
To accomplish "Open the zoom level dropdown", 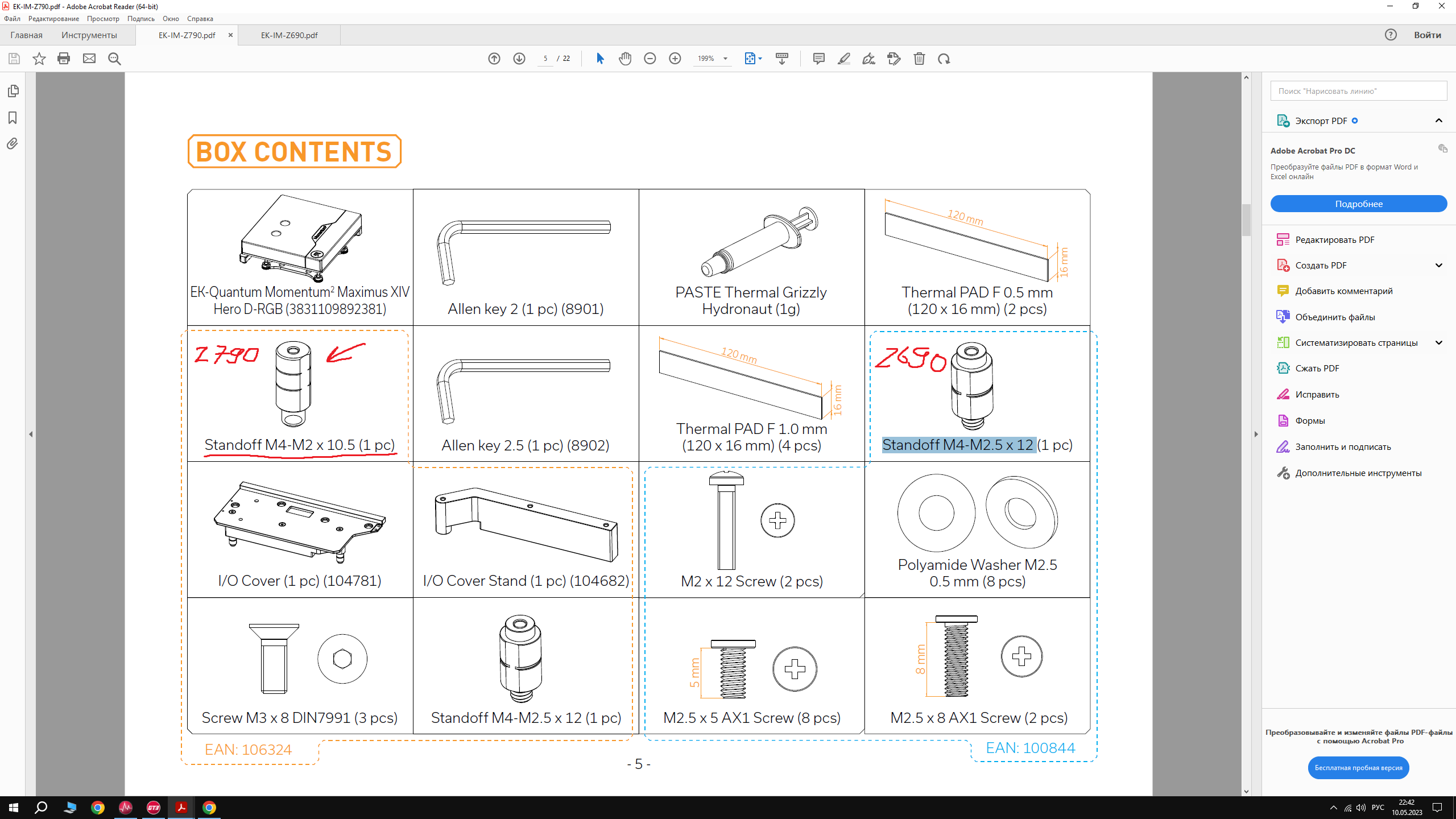I will [x=725, y=59].
